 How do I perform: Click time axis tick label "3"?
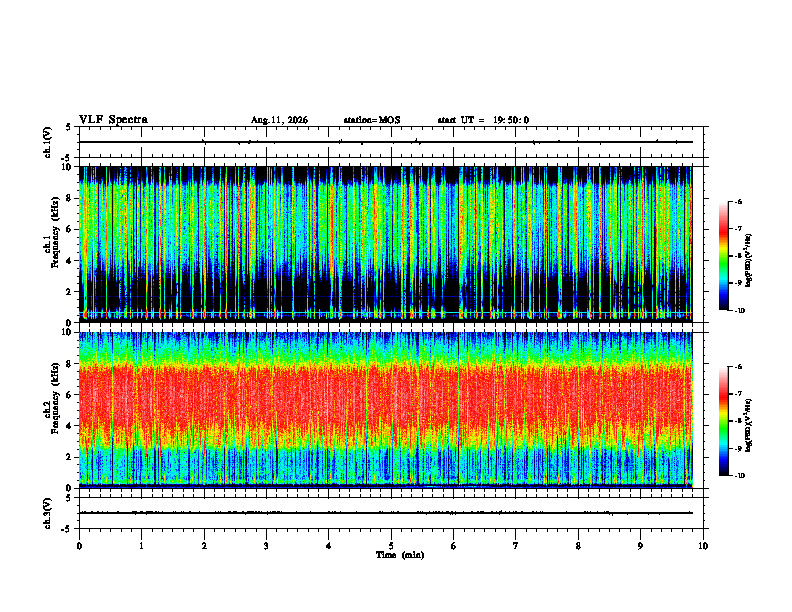pos(266,546)
